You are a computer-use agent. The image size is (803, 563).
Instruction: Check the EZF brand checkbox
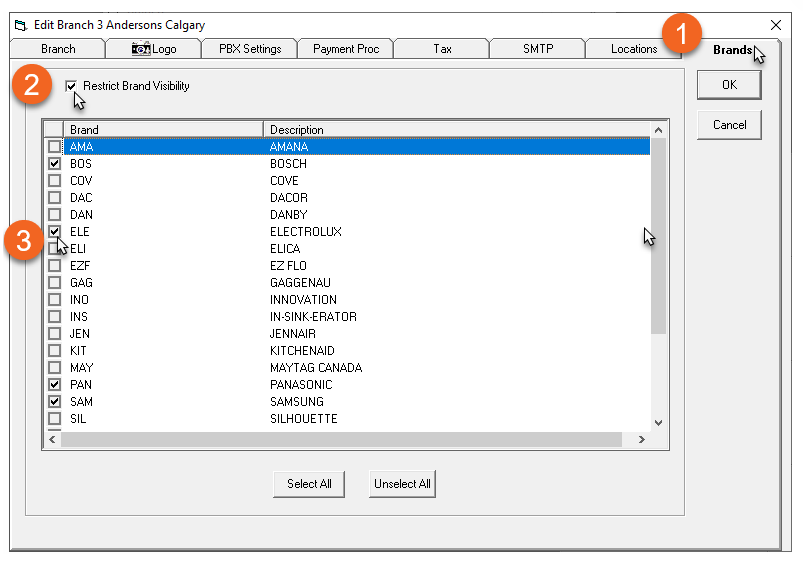[54, 265]
